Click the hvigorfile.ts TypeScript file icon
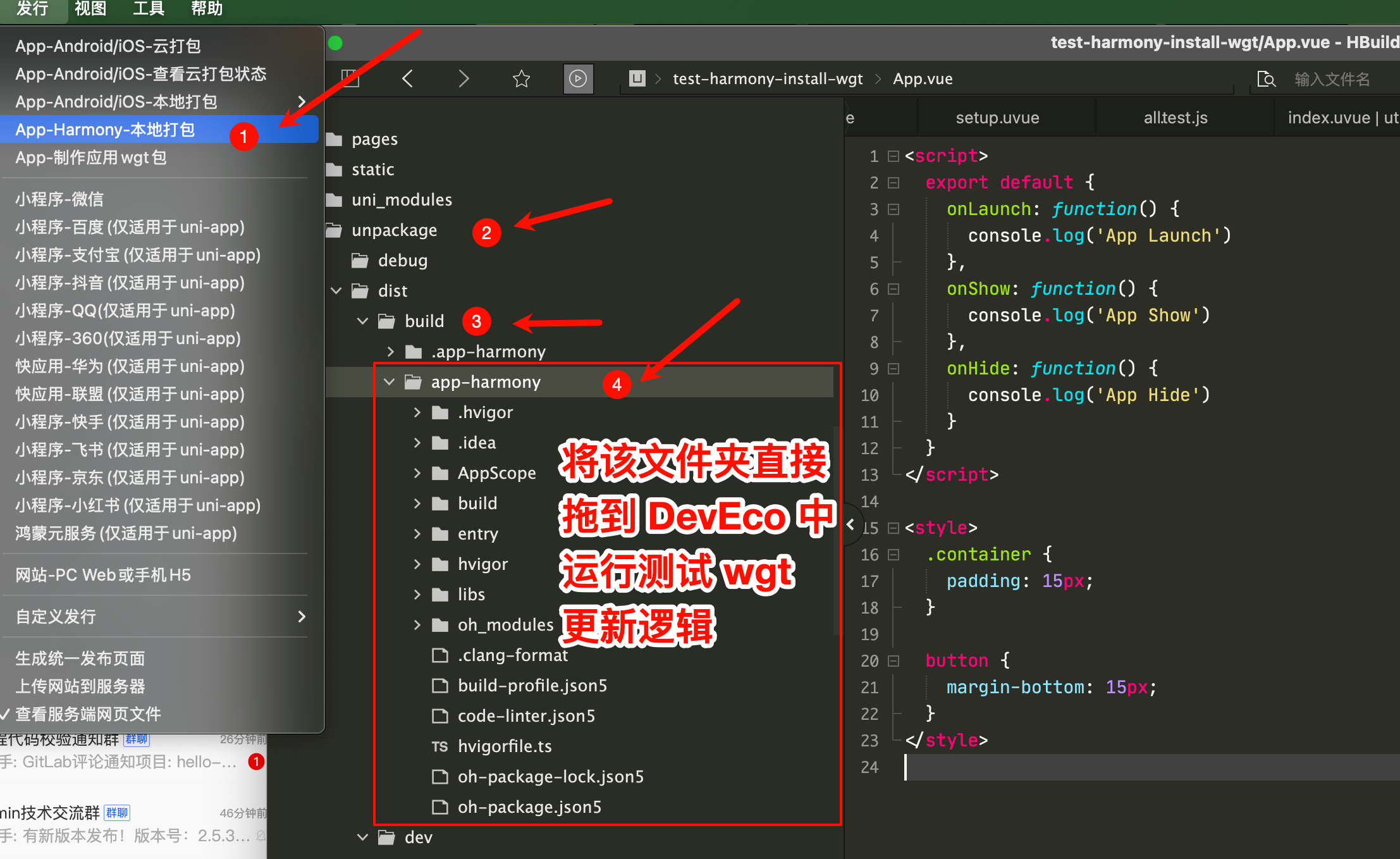The height and width of the screenshot is (859, 1400). (439, 746)
